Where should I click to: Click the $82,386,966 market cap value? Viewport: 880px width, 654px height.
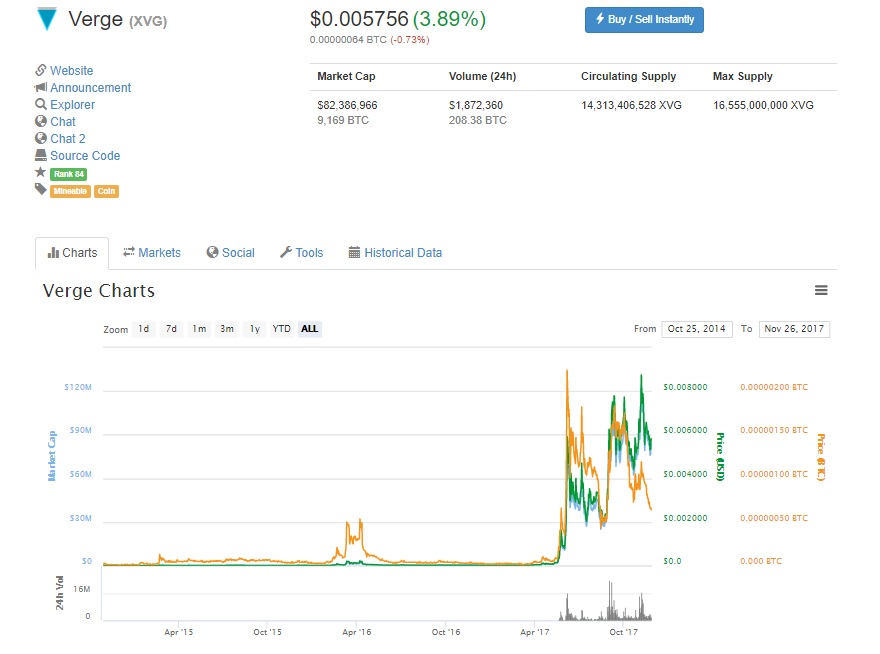point(347,105)
